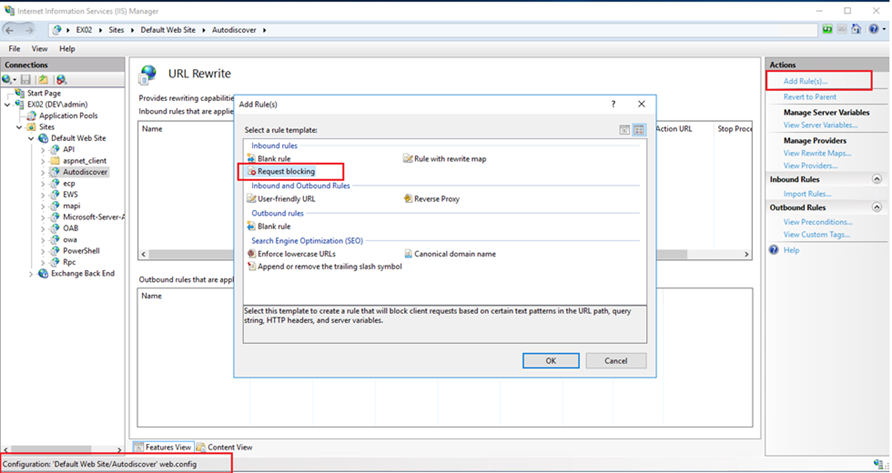Select the Request blocking rule template

pyautogui.click(x=286, y=172)
